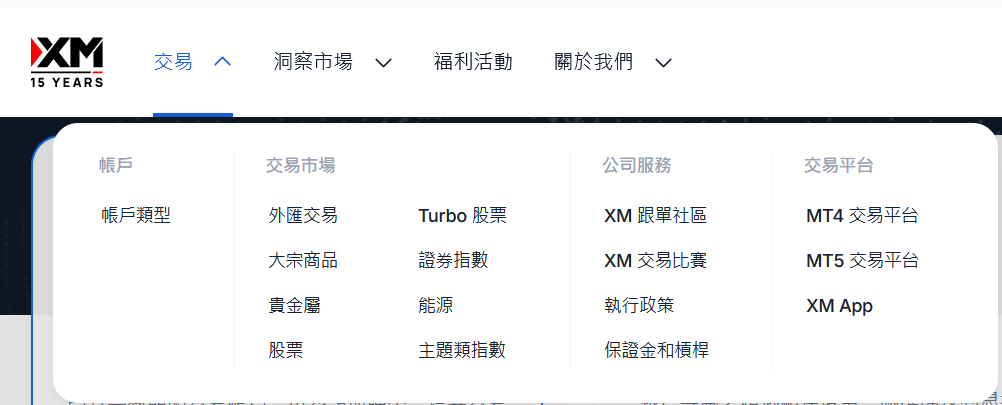
Task: View 執行政策 page
Action: pos(639,305)
